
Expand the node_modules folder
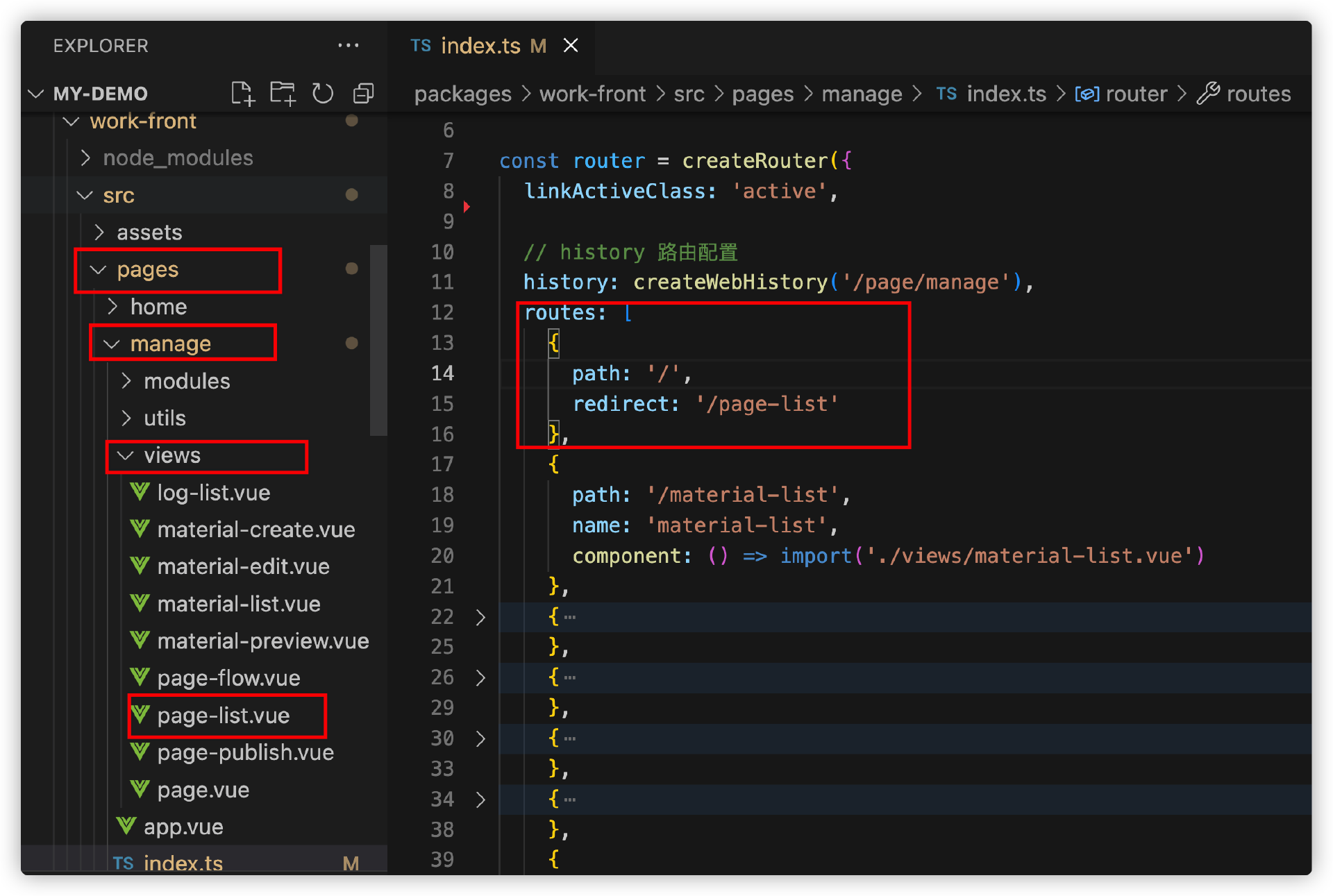(177, 158)
